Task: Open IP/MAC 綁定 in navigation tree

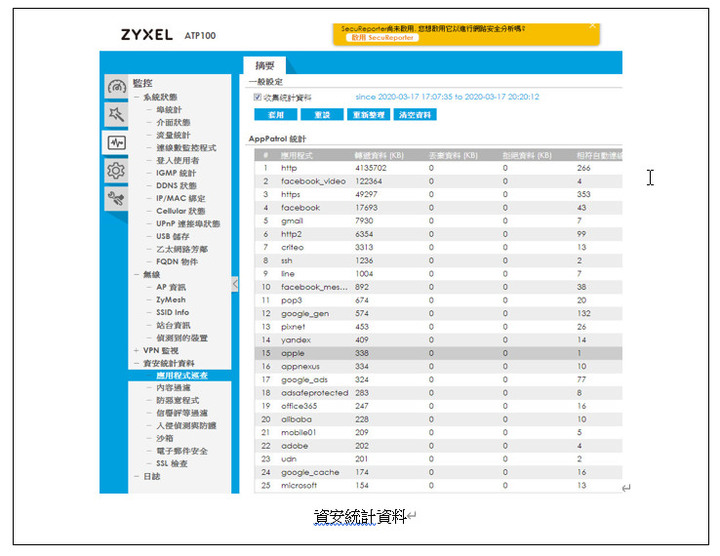Action: tap(180, 198)
